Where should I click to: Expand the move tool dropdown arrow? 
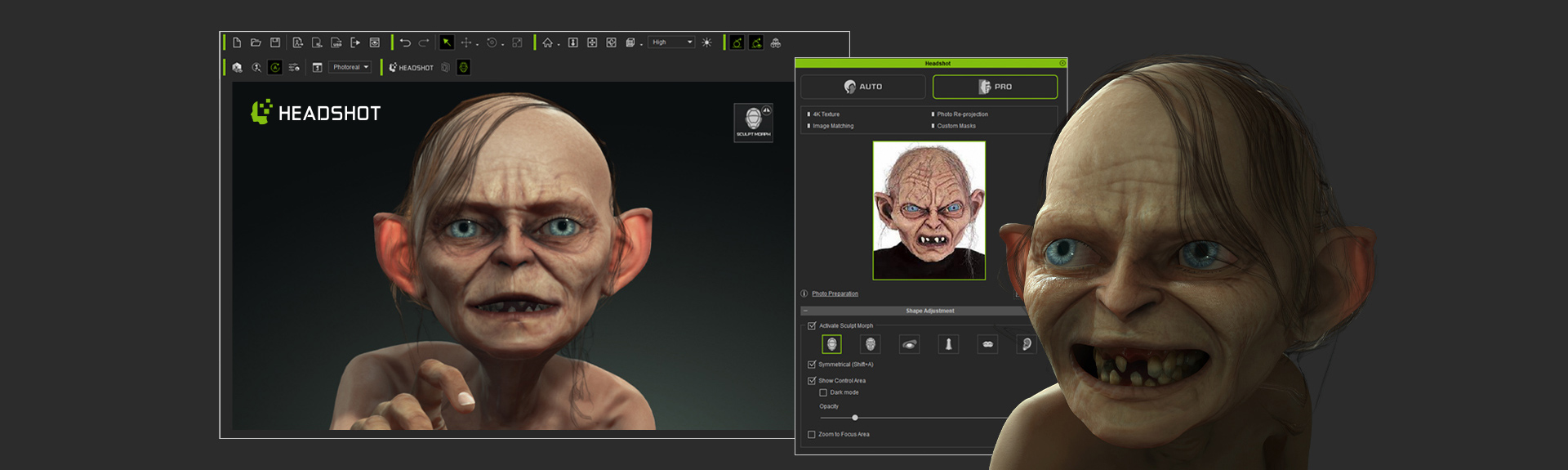[477, 44]
